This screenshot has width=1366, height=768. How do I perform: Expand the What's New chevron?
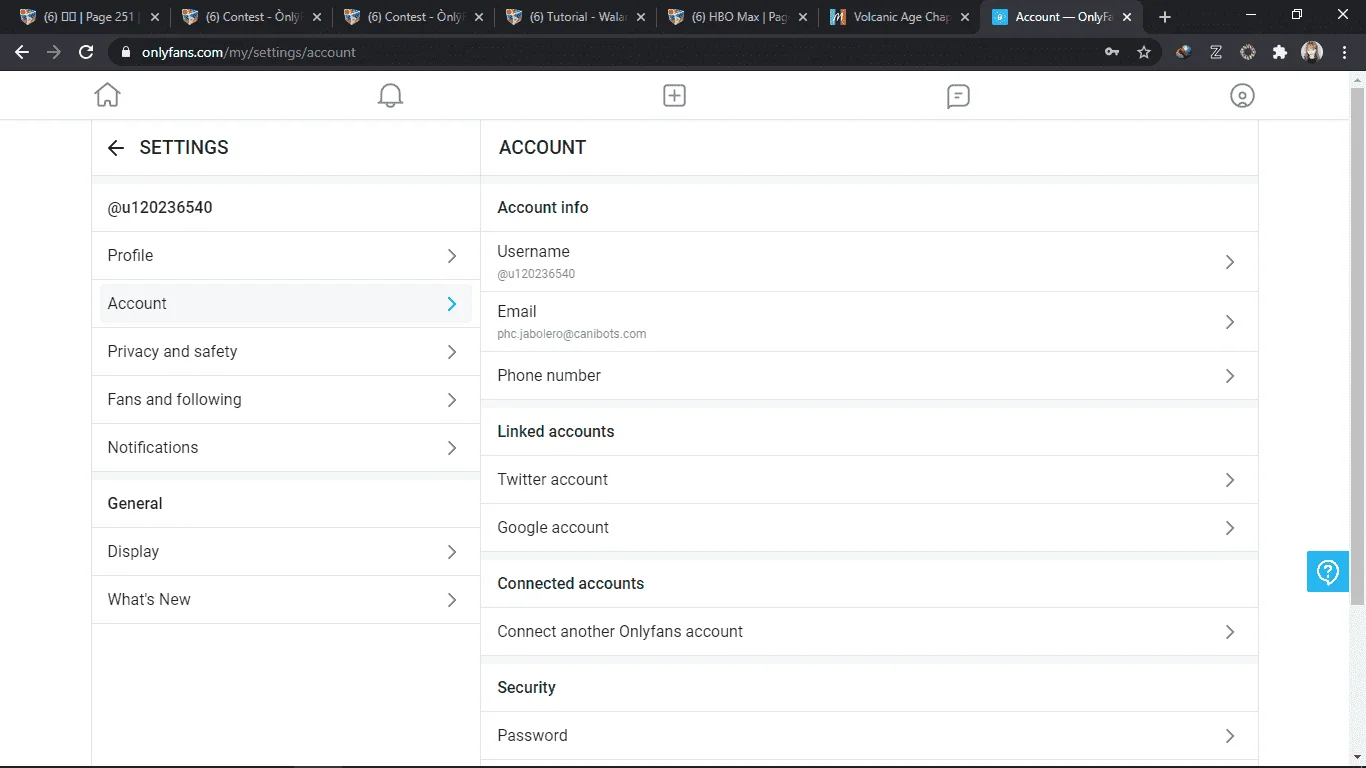coord(452,600)
